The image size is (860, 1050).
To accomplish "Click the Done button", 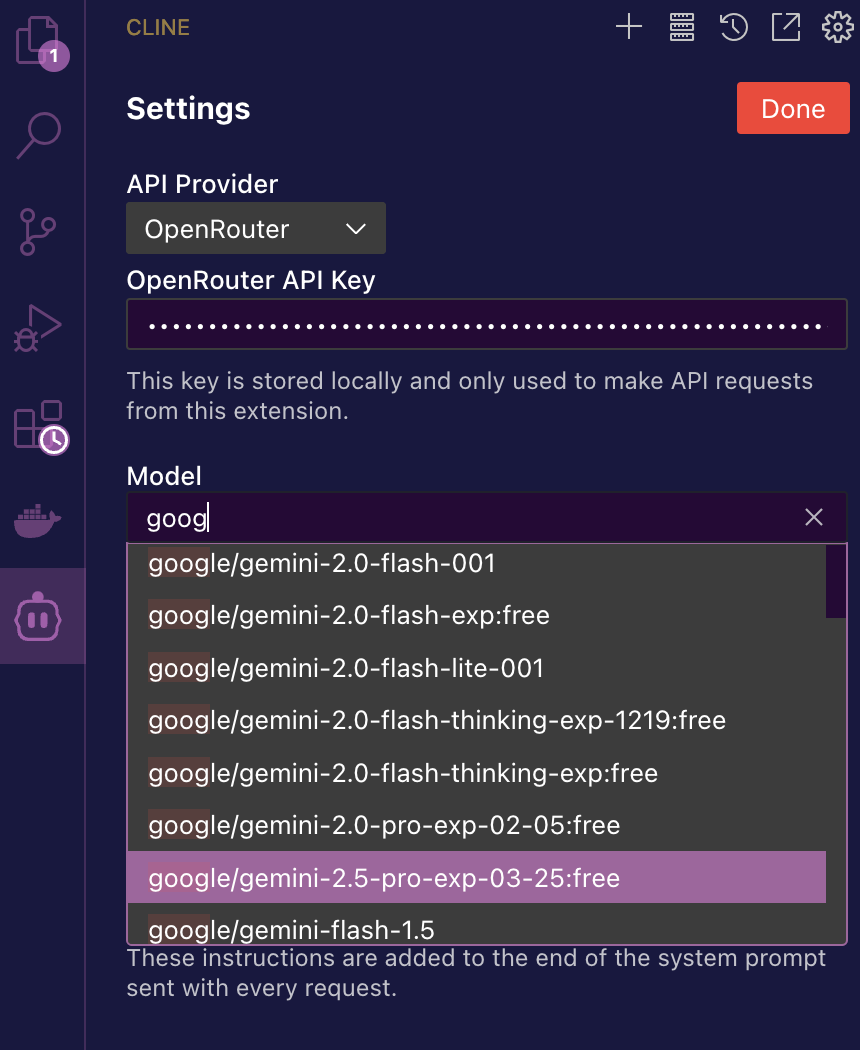I will tap(793, 107).
